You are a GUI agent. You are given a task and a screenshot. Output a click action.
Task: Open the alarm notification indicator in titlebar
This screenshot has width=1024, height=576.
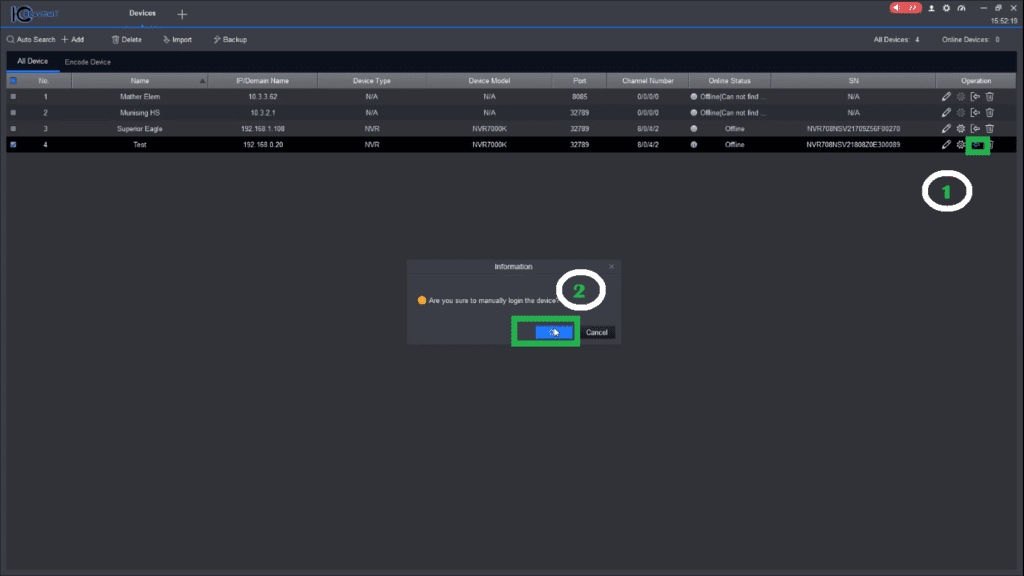pyautogui.click(x=905, y=8)
